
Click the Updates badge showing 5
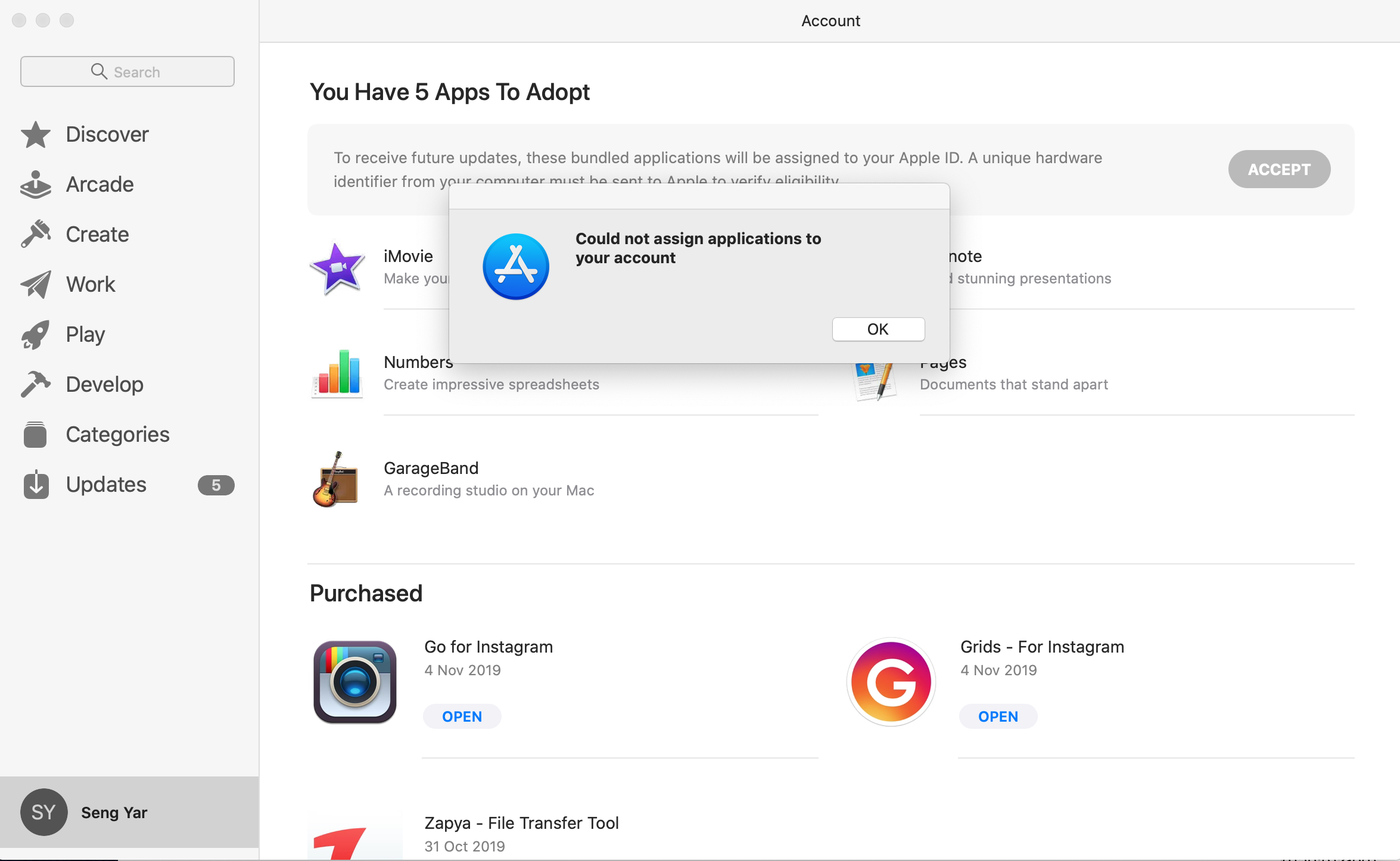click(x=216, y=485)
